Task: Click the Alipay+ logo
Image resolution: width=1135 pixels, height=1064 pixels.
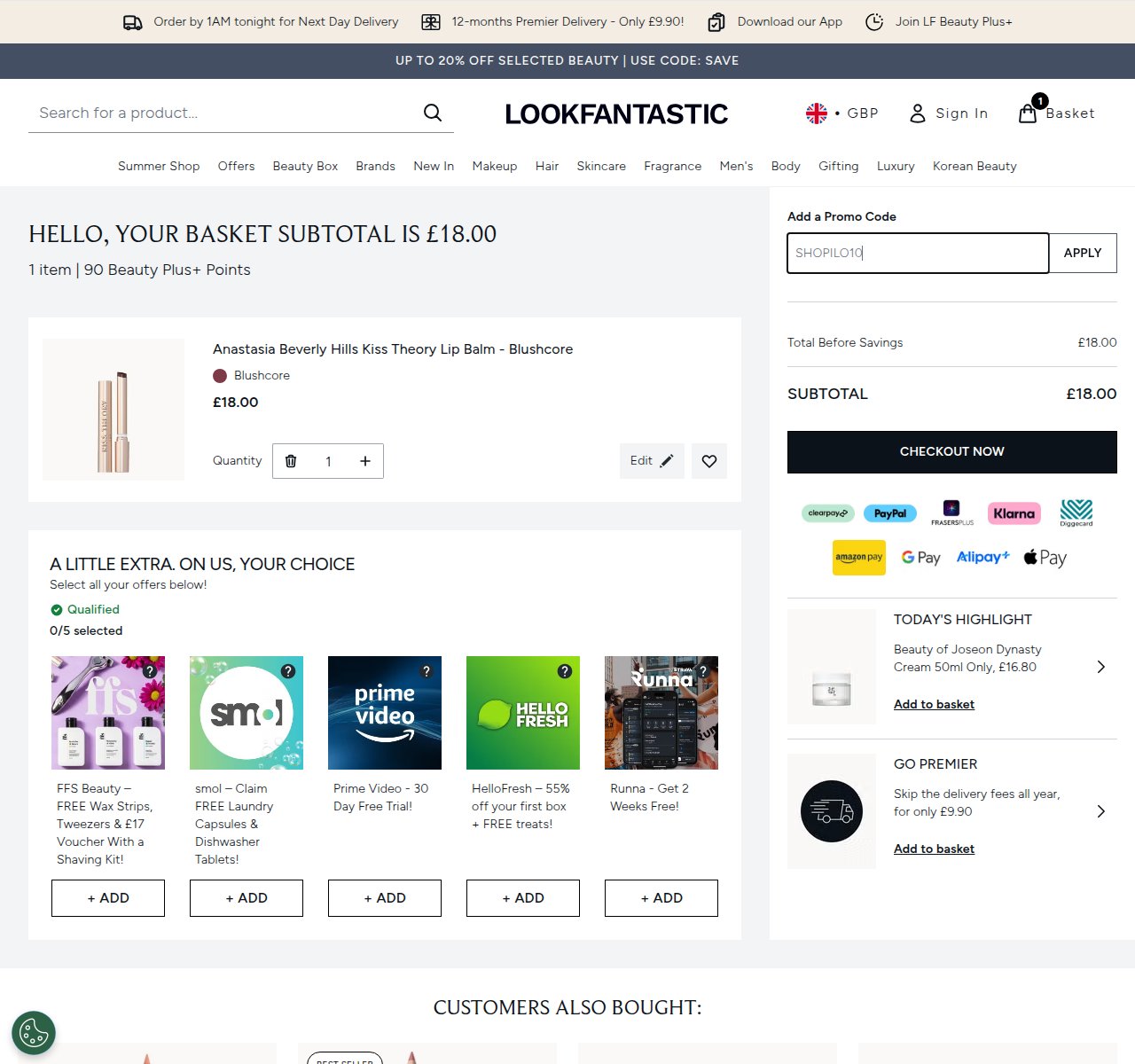Action: (x=982, y=557)
